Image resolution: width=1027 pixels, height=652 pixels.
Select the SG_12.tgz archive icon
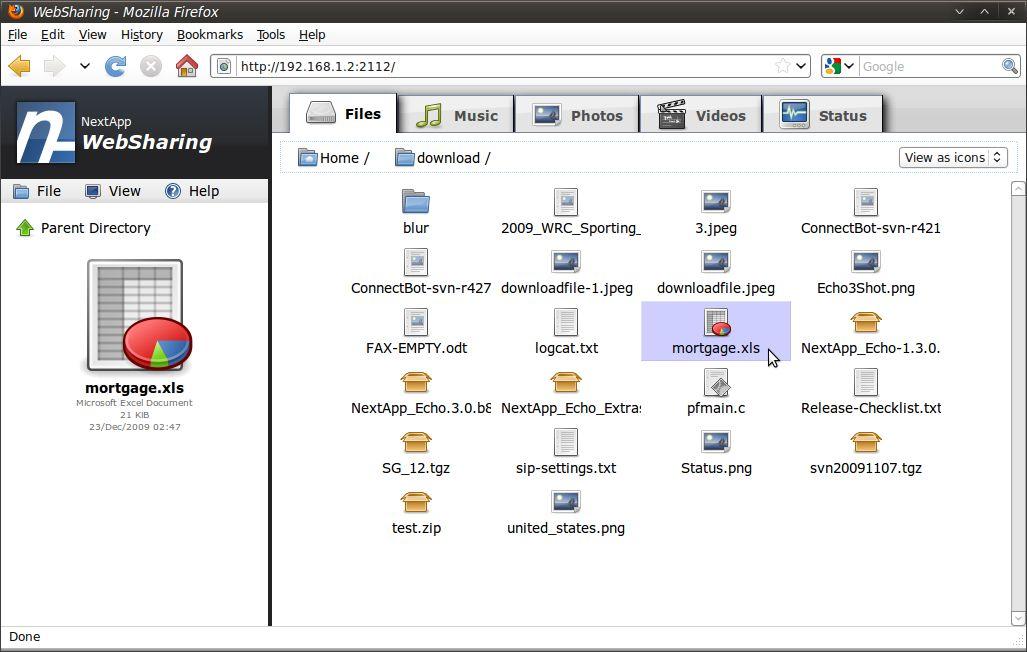416,442
